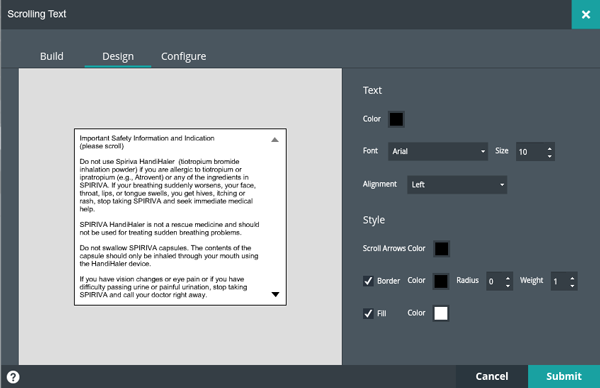Switch to the Build tab
600x388 pixels.
pos(52,56)
